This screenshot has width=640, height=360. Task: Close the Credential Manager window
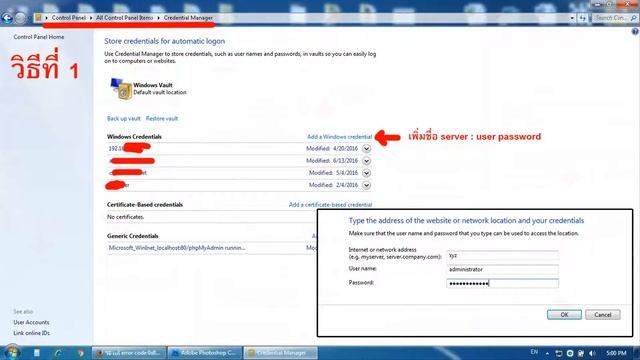pos(627,4)
